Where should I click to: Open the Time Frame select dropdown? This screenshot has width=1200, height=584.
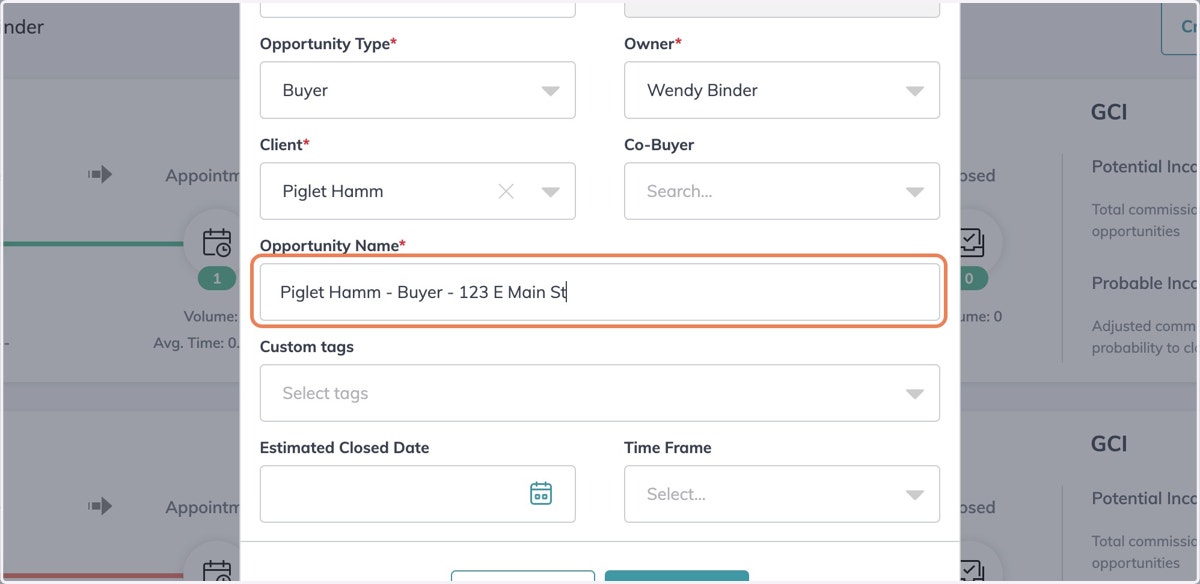click(x=782, y=494)
